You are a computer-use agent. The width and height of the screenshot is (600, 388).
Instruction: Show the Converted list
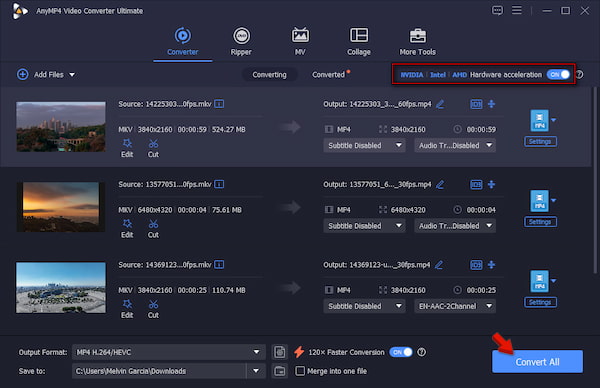(x=328, y=75)
